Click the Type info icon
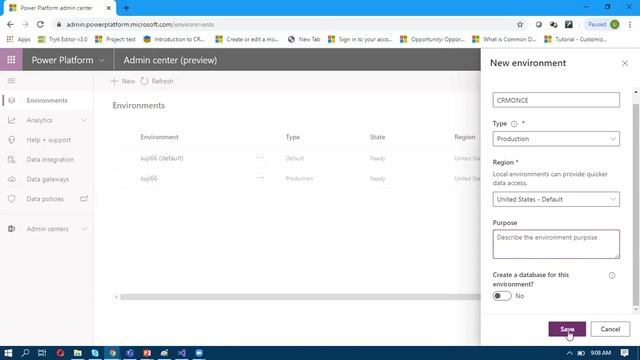The width and height of the screenshot is (640, 360). pos(514,124)
